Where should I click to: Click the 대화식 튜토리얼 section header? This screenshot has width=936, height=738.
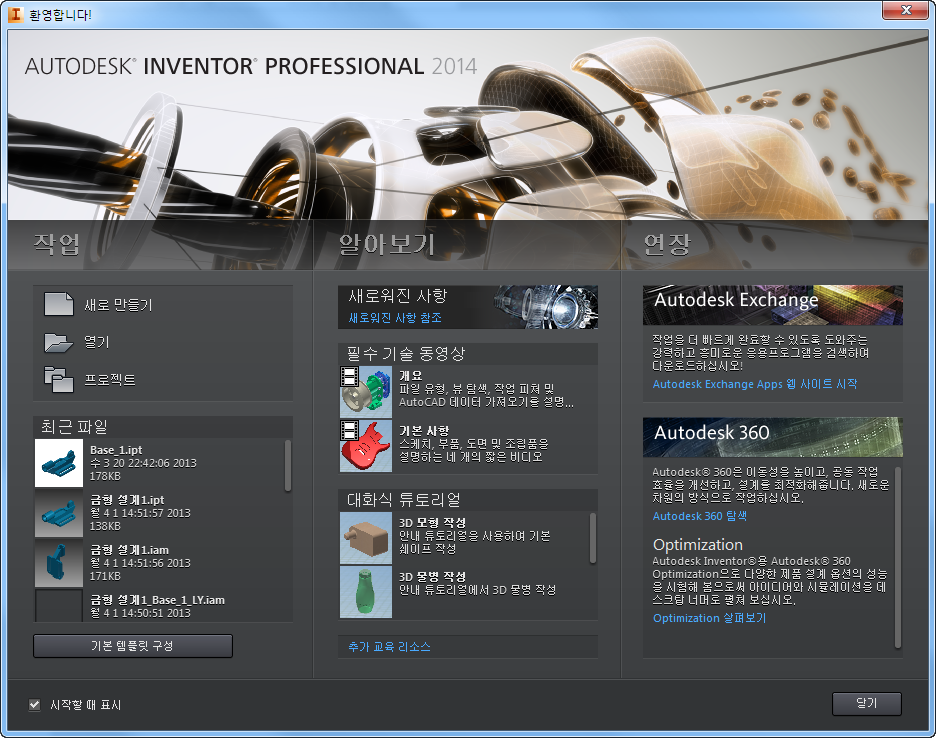pos(468,500)
